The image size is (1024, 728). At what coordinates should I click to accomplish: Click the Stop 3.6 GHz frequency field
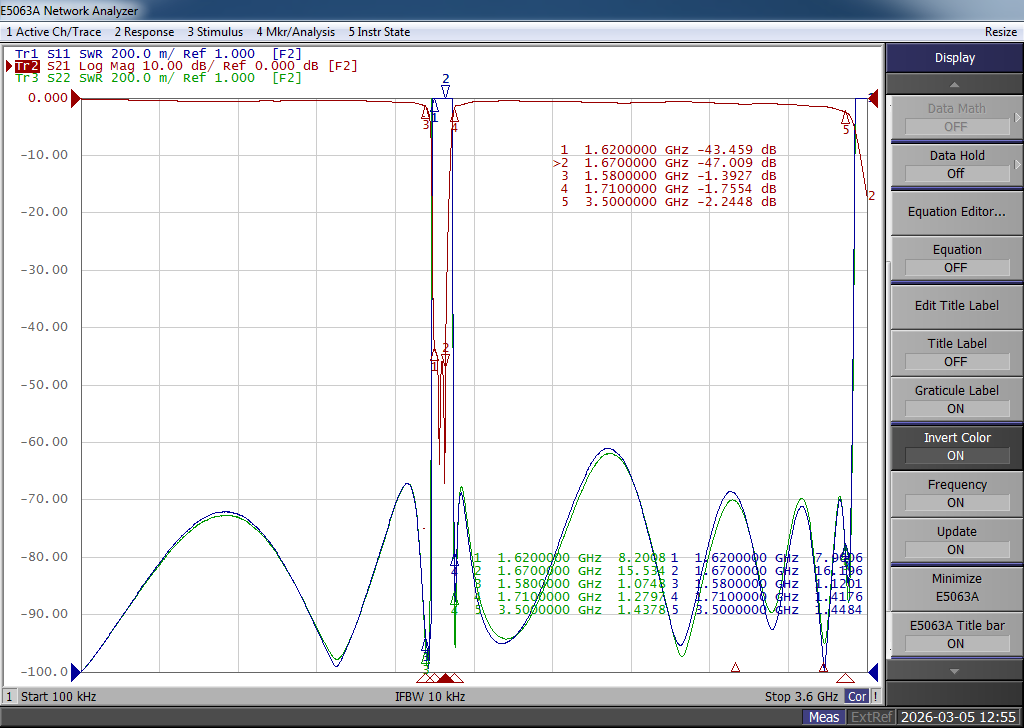tap(802, 696)
